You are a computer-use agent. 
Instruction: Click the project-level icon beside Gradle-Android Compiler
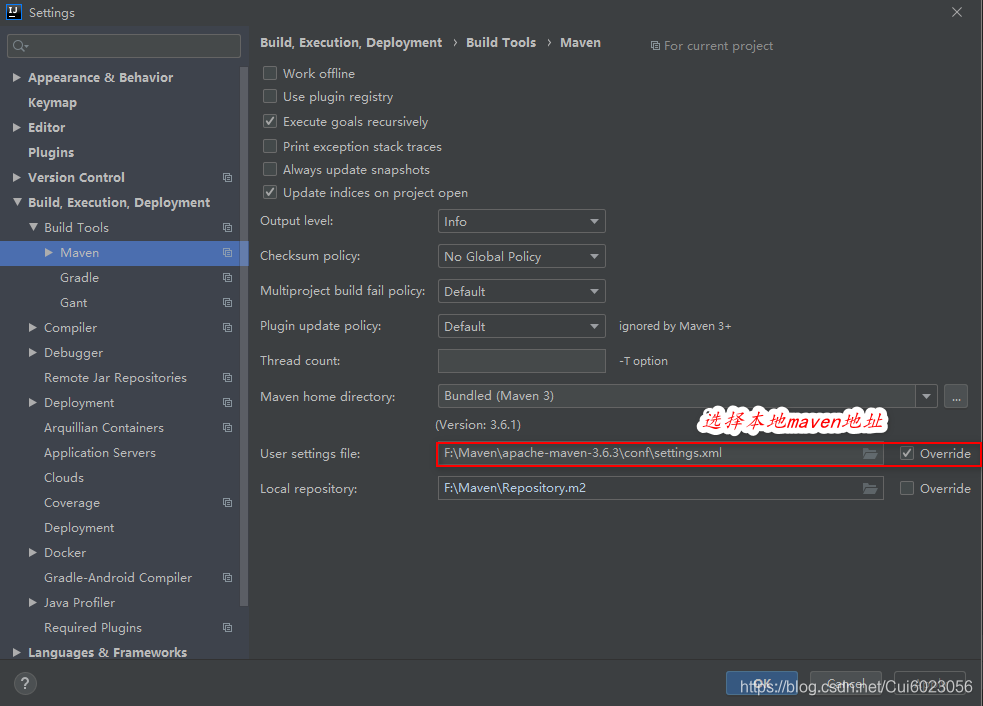pos(228,577)
